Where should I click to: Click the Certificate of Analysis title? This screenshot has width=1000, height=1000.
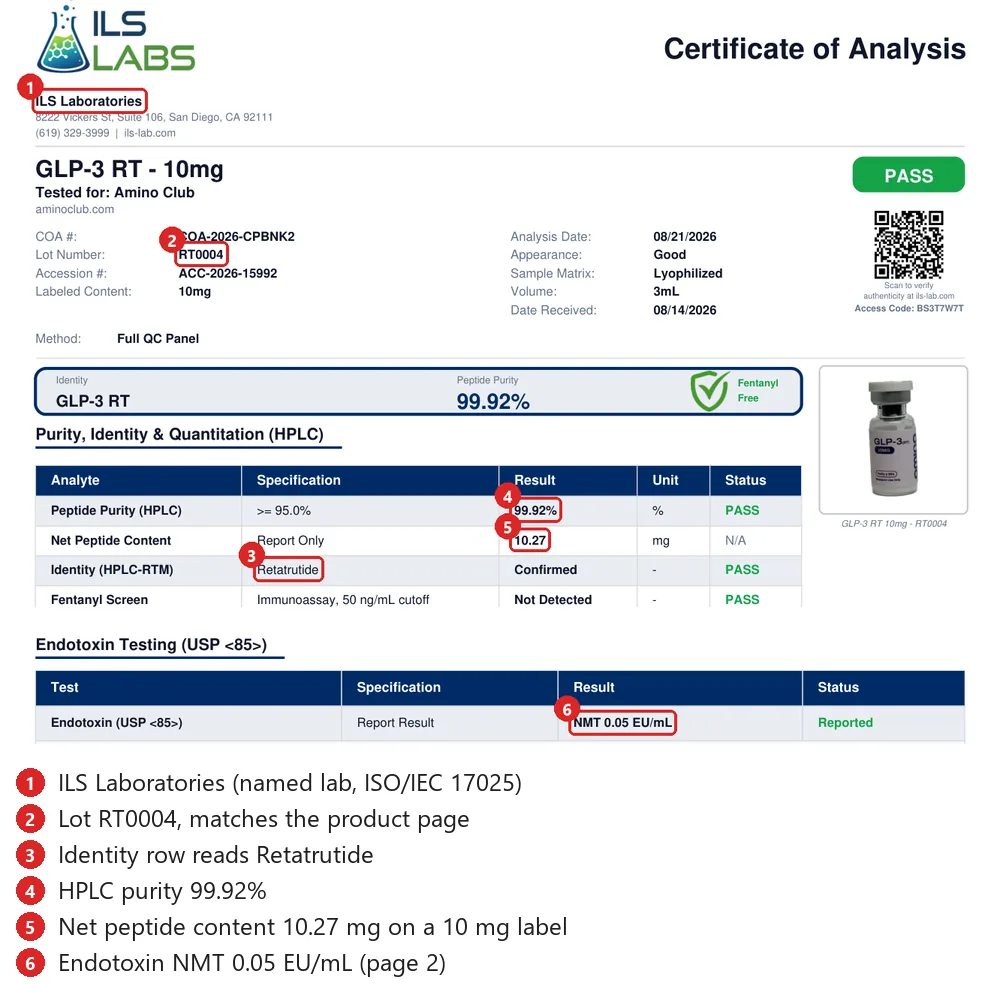point(814,49)
